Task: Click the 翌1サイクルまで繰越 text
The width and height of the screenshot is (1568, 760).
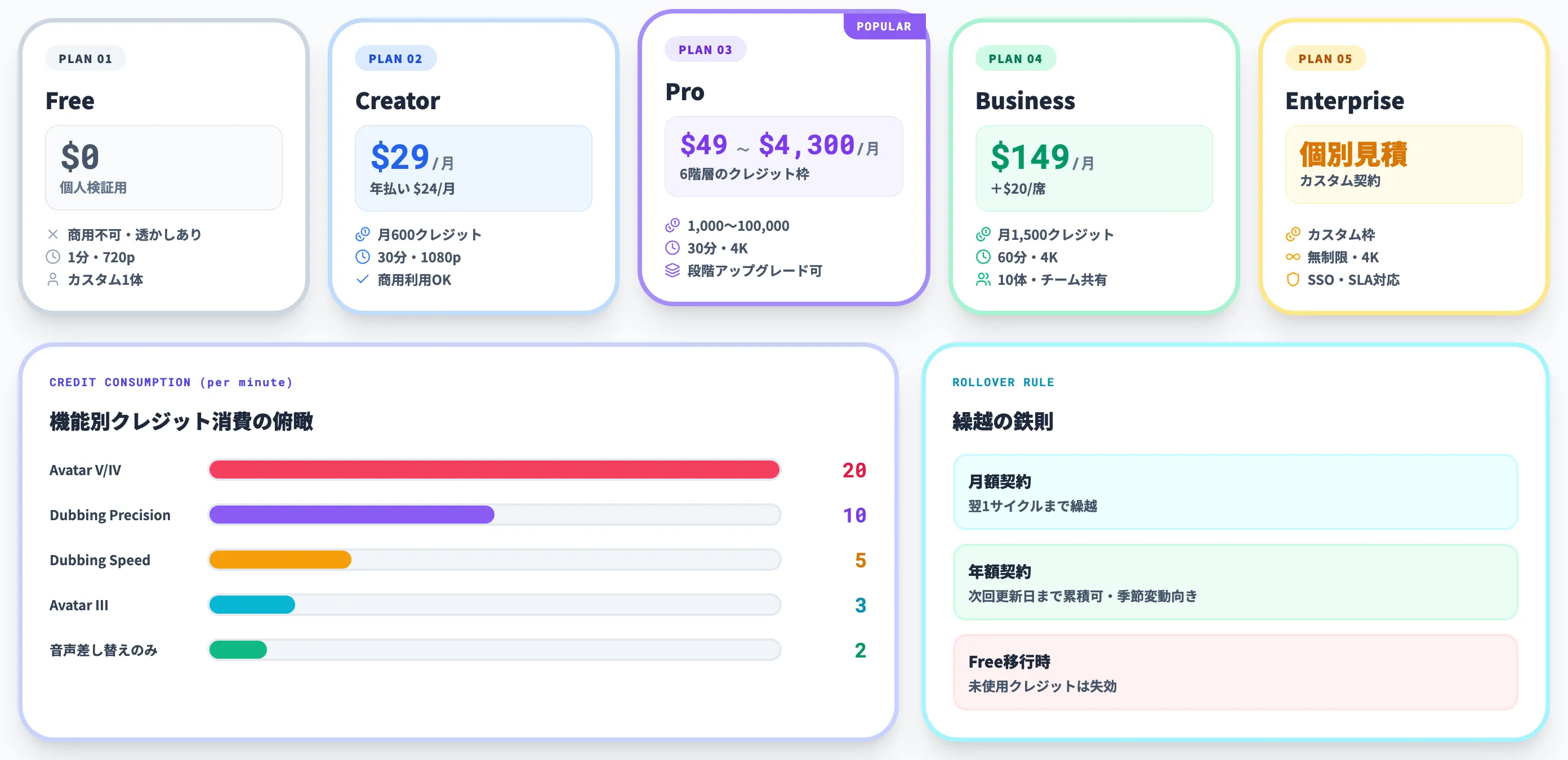Action: pos(1033,506)
